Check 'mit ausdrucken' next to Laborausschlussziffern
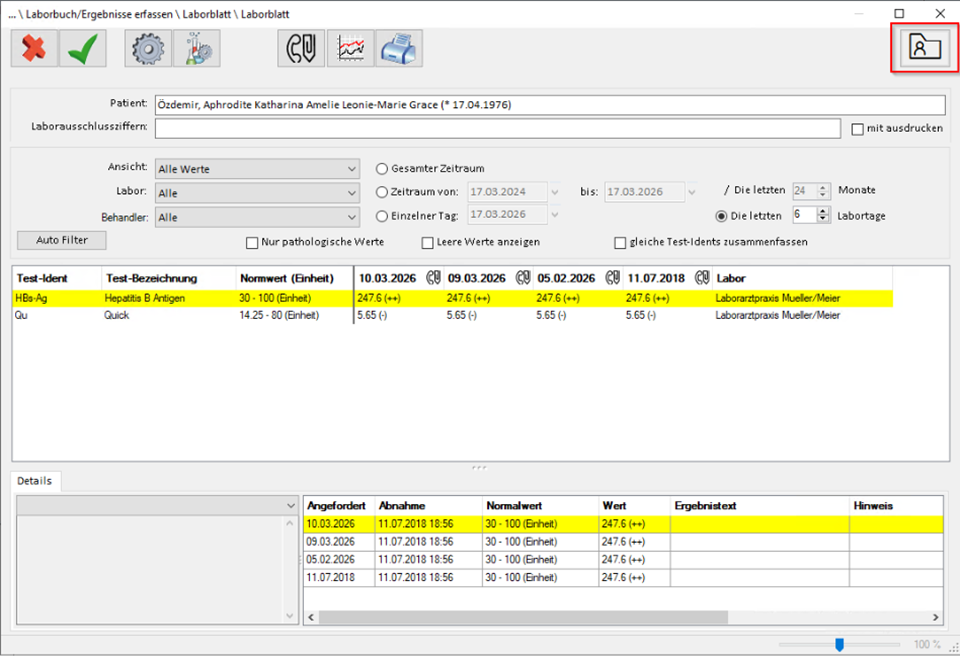960x656 pixels. pos(858,127)
